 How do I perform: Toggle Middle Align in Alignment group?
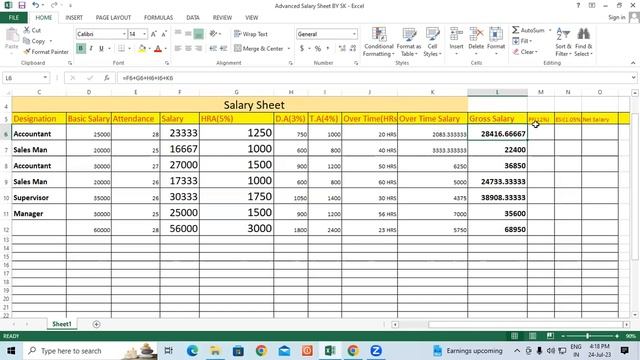[x=188, y=34]
